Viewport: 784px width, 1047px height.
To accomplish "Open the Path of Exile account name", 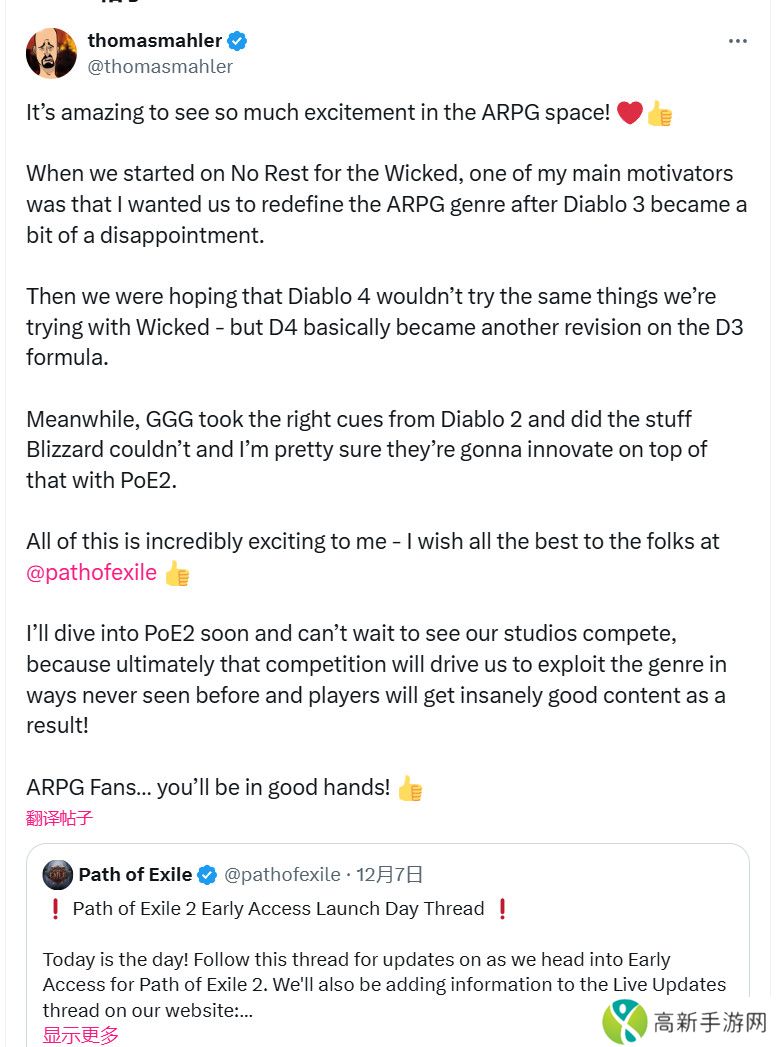I will pyautogui.click(x=135, y=875).
